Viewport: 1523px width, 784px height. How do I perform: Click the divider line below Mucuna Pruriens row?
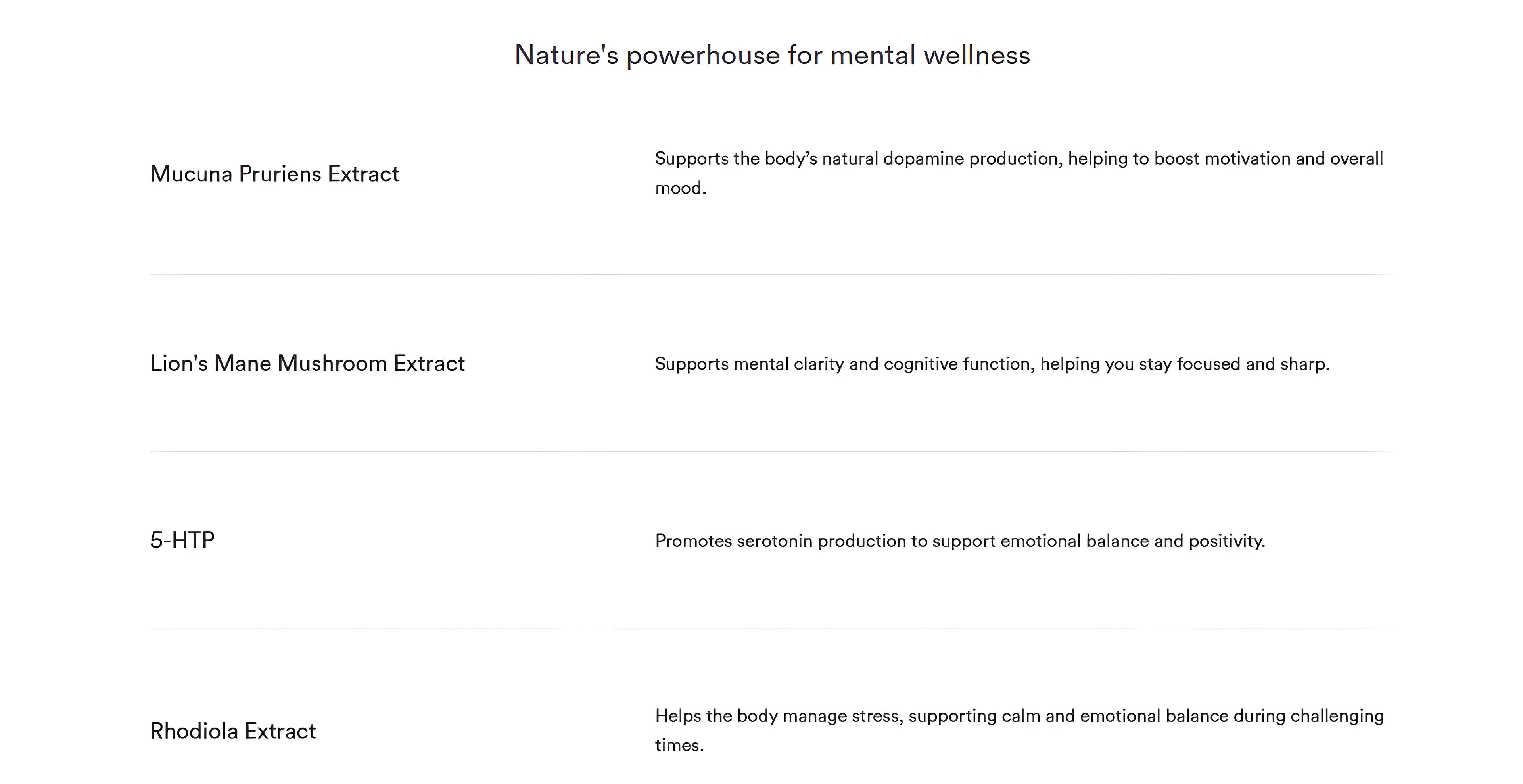point(771,274)
